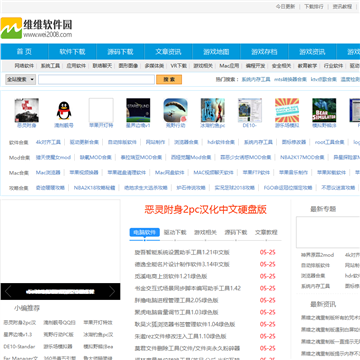Click the featured slideshow image area

60,241
